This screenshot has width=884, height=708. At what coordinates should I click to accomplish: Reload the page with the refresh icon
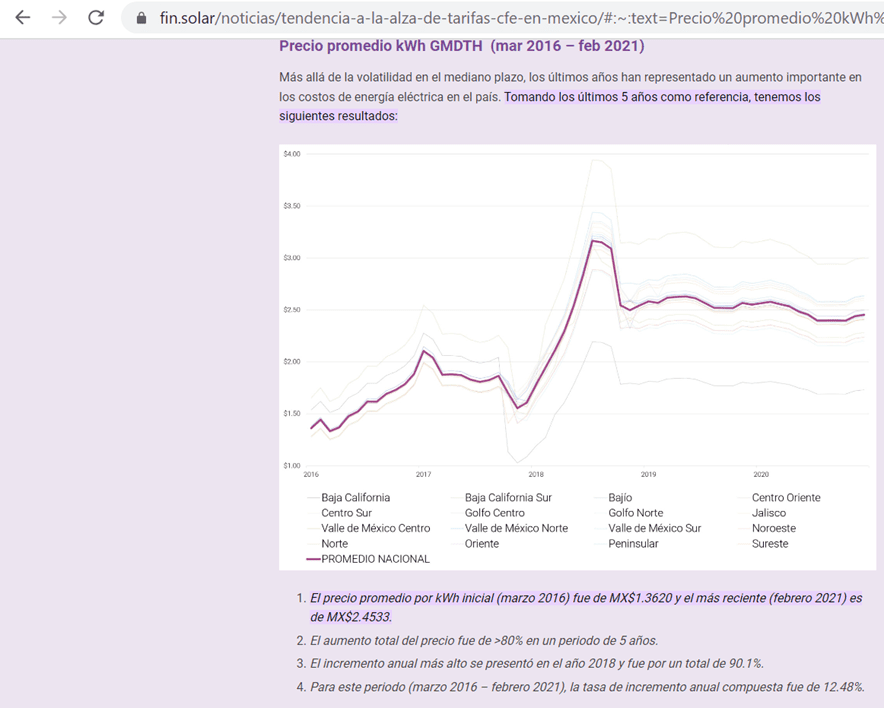[96, 18]
